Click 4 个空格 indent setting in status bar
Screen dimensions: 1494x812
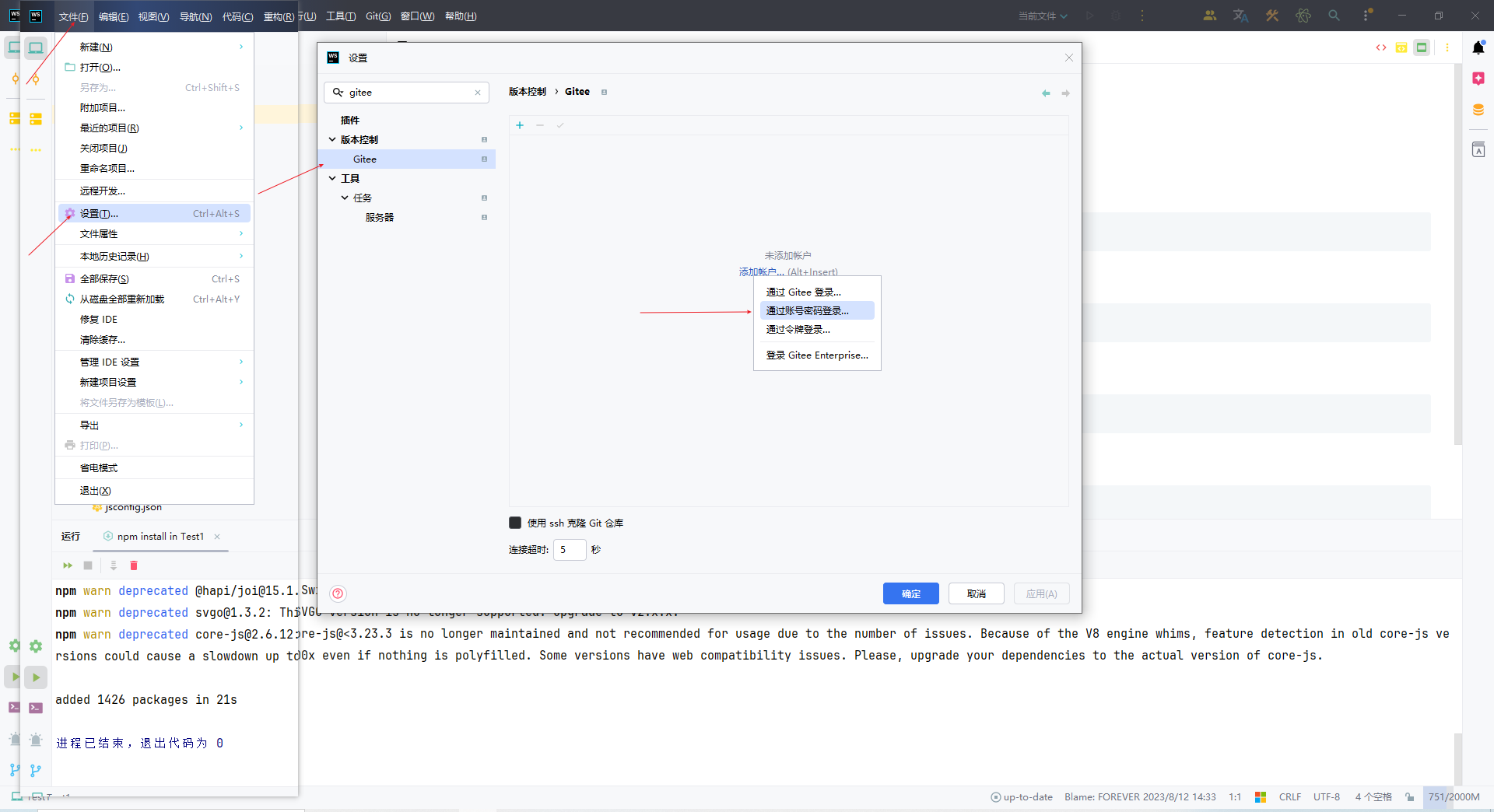(x=1373, y=797)
